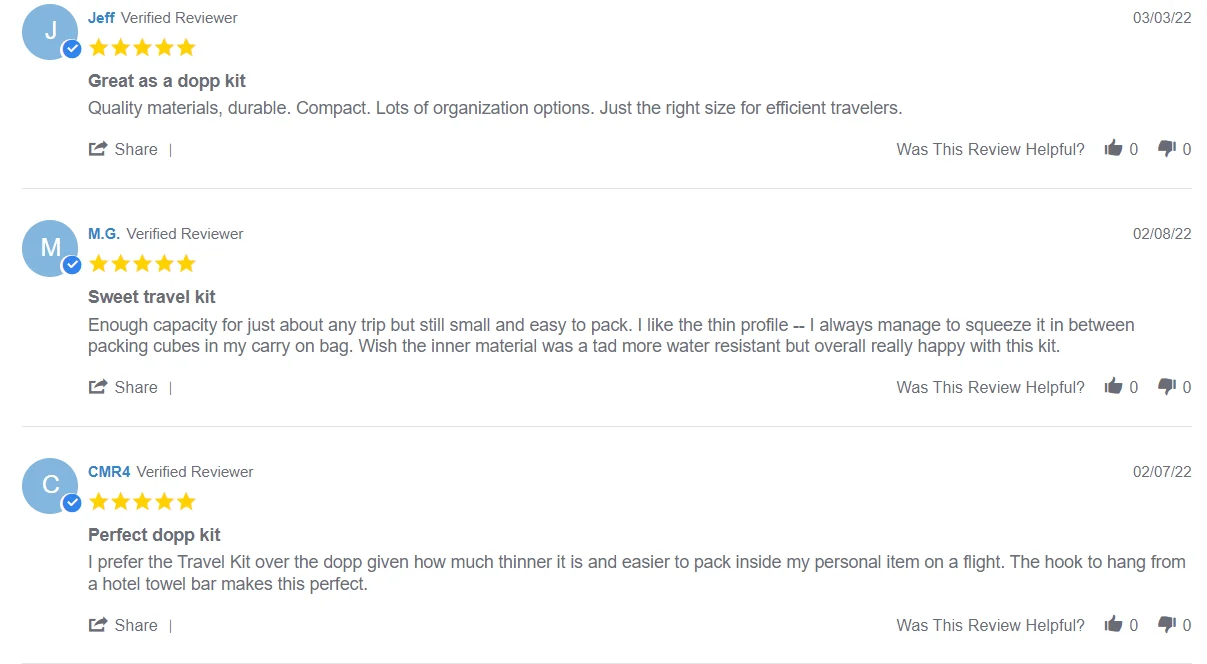Click M.G.'s avatar with letter M

coord(49,247)
